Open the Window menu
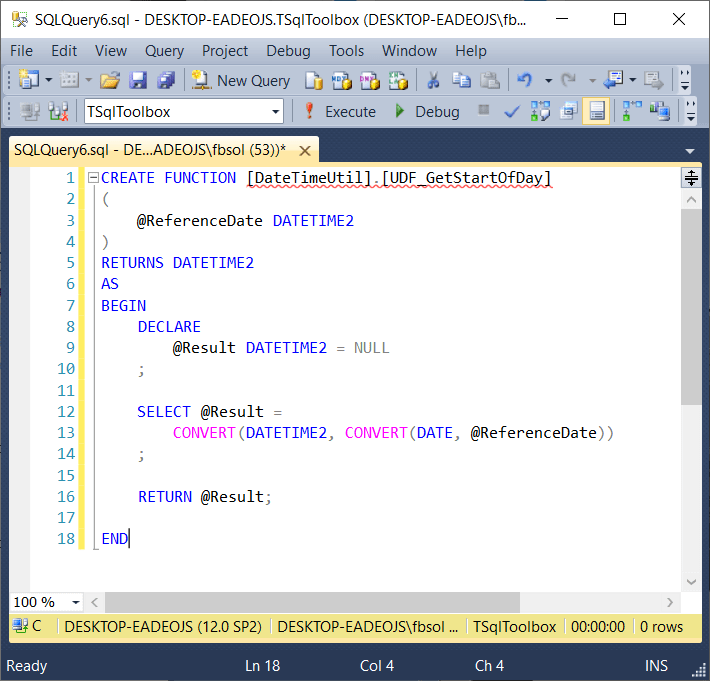The width and height of the screenshot is (710, 681). pos(409,51)
